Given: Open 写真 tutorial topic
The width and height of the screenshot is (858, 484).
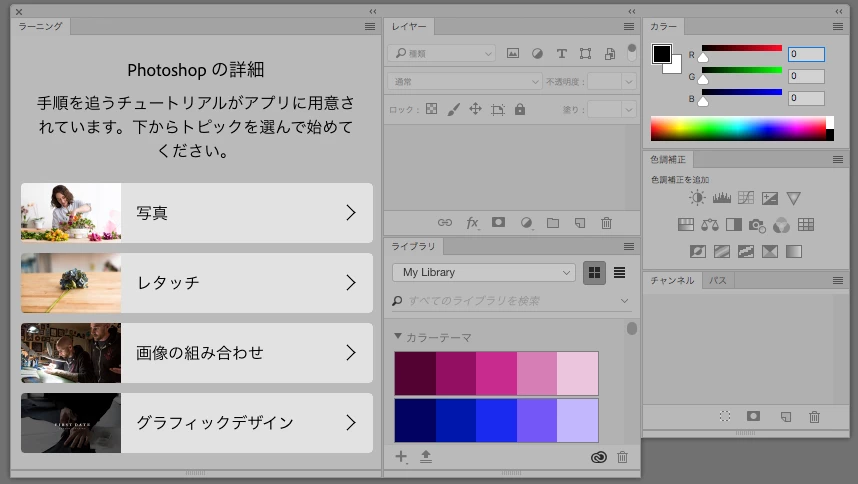Looking at the screenshot, I should (197, 213).
